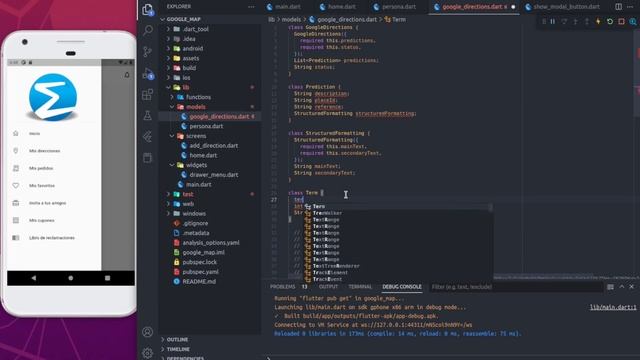The width and height of the screenshot is (640, 360).
Task: Switch to the main.dart editor tab
Action: 287,7
